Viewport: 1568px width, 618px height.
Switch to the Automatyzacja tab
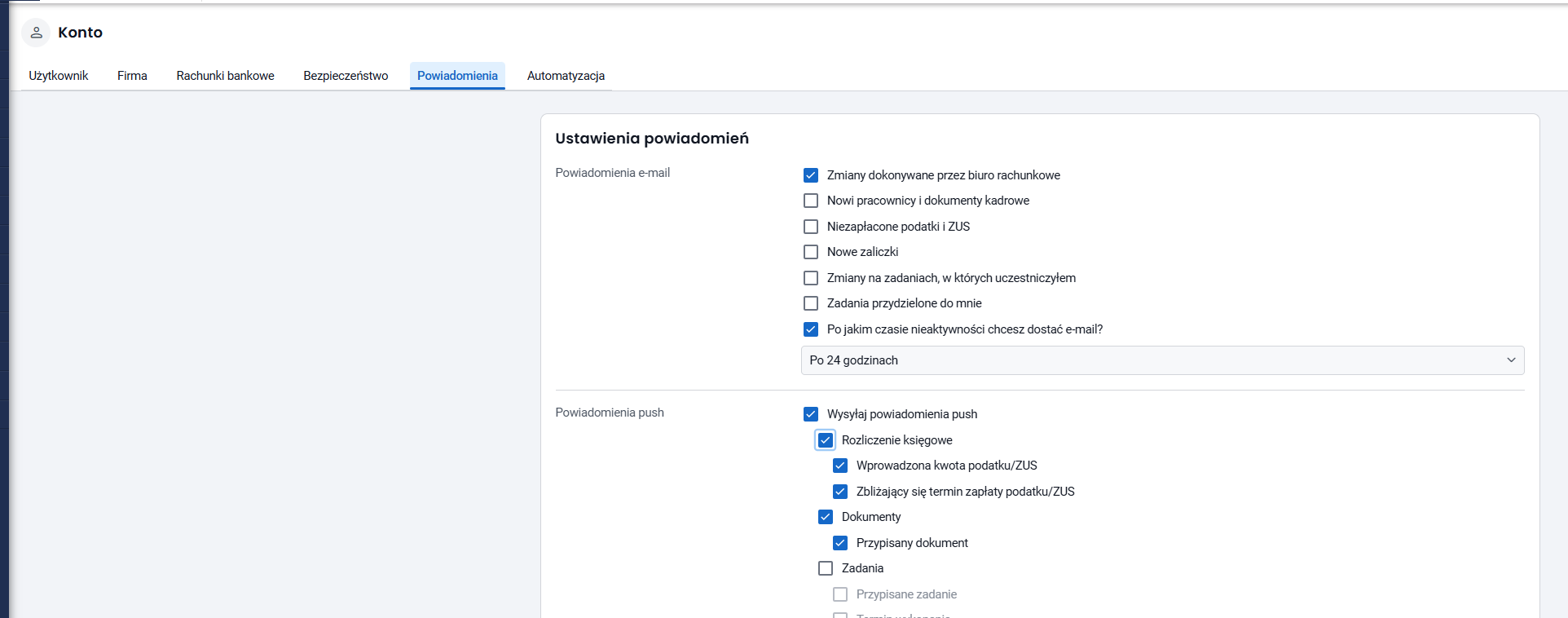[x=566, y=76]
